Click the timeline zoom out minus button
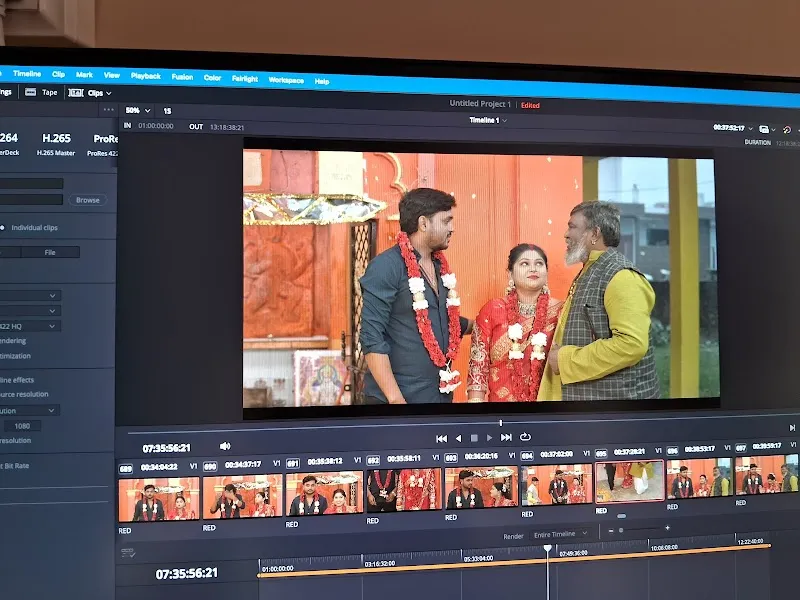This screenshot has width=800, height=600. pyautogui.click(x=611, y=531)
